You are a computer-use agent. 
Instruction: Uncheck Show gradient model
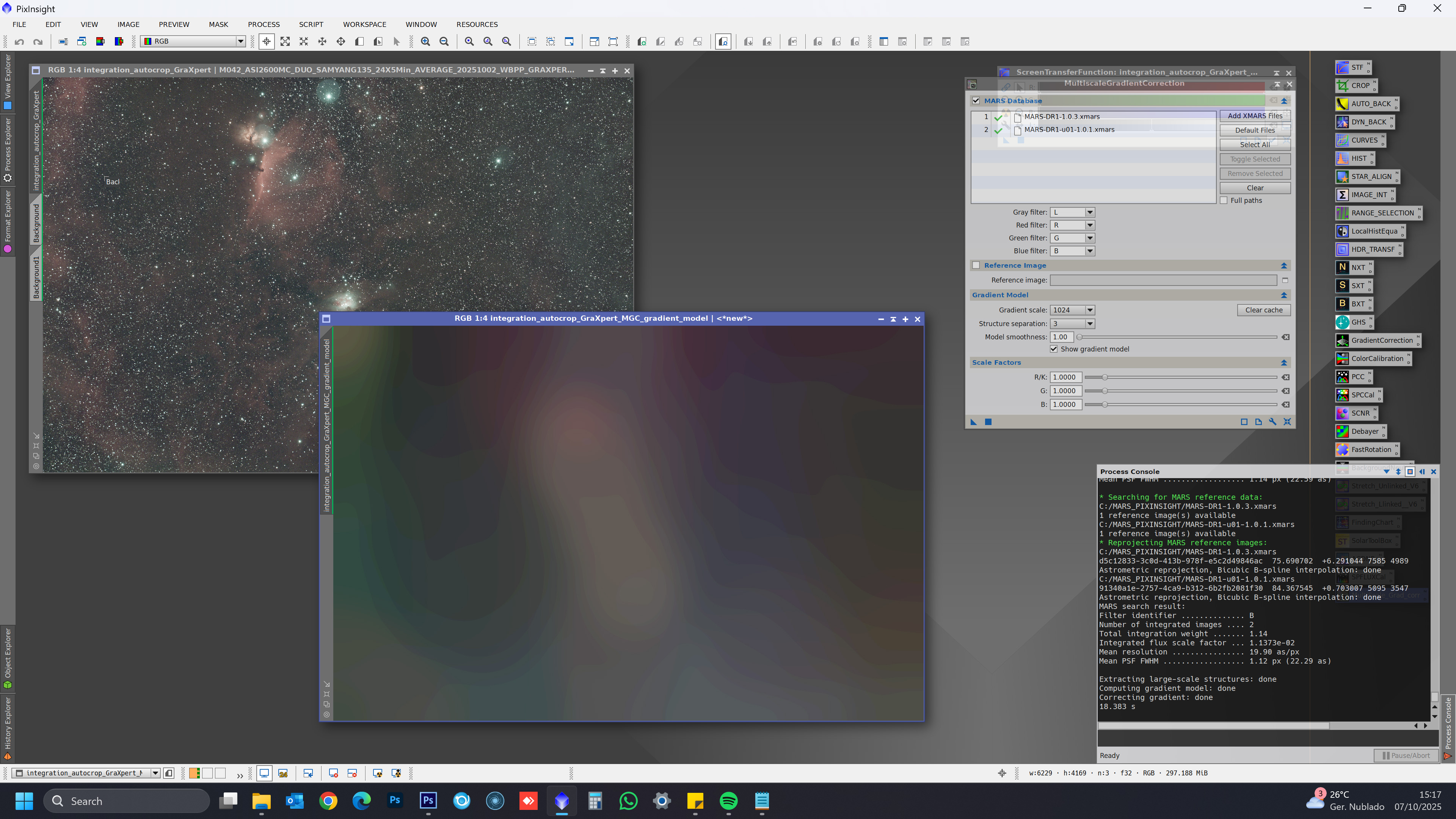[1054, 349]
